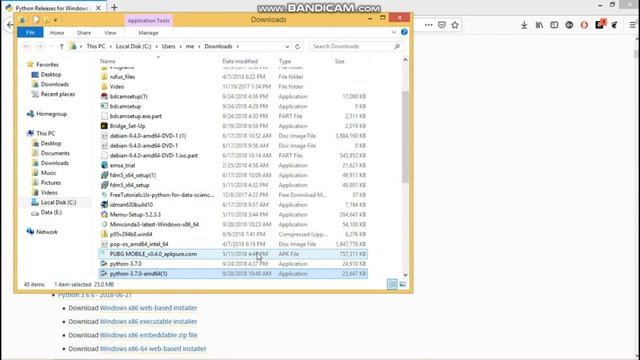Click the Application Tools contextual tab

148,20
